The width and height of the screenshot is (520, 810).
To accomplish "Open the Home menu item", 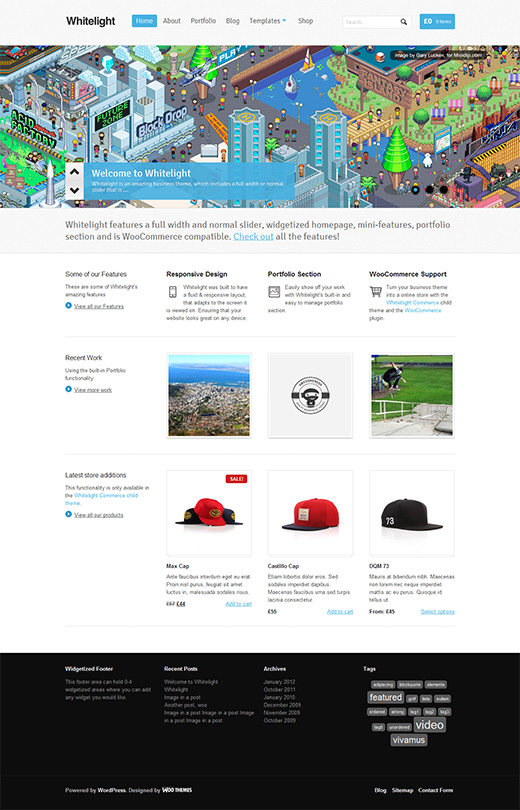I will 144,21.
